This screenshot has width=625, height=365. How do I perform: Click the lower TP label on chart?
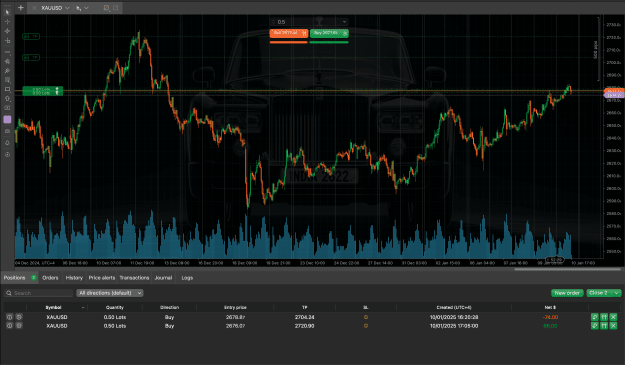(31, 58)
